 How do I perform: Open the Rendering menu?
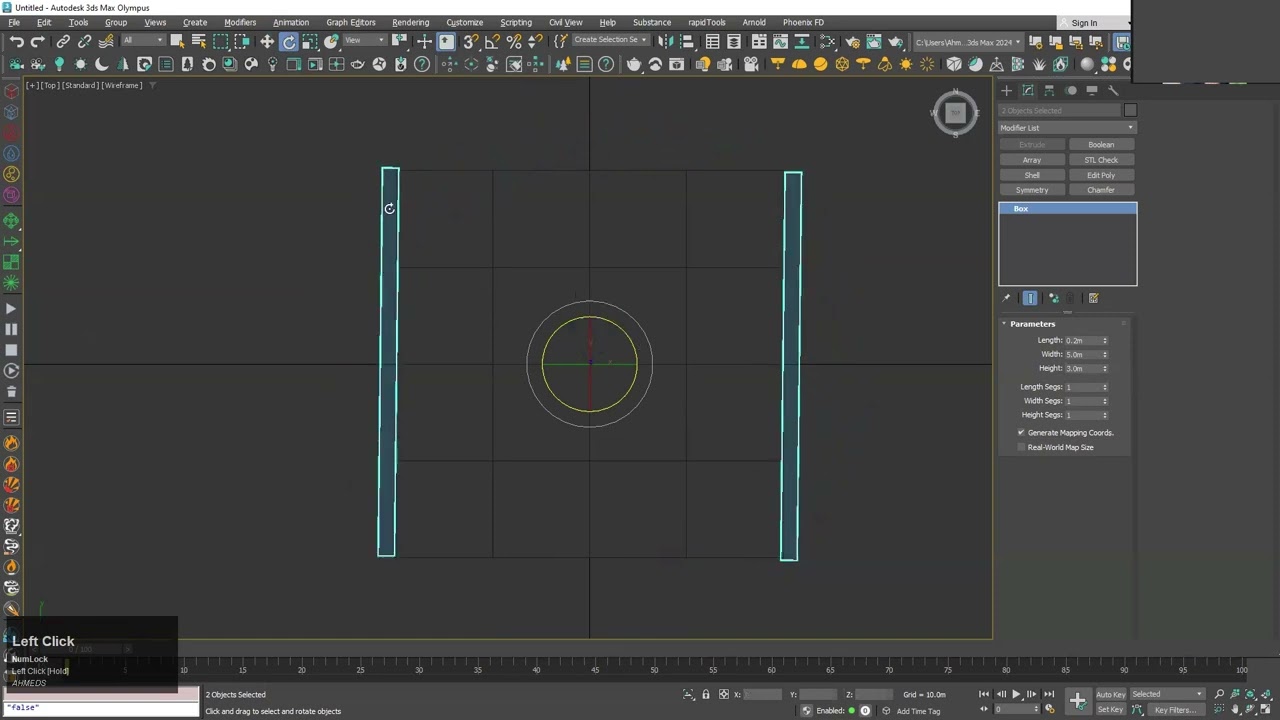point(410,22)
